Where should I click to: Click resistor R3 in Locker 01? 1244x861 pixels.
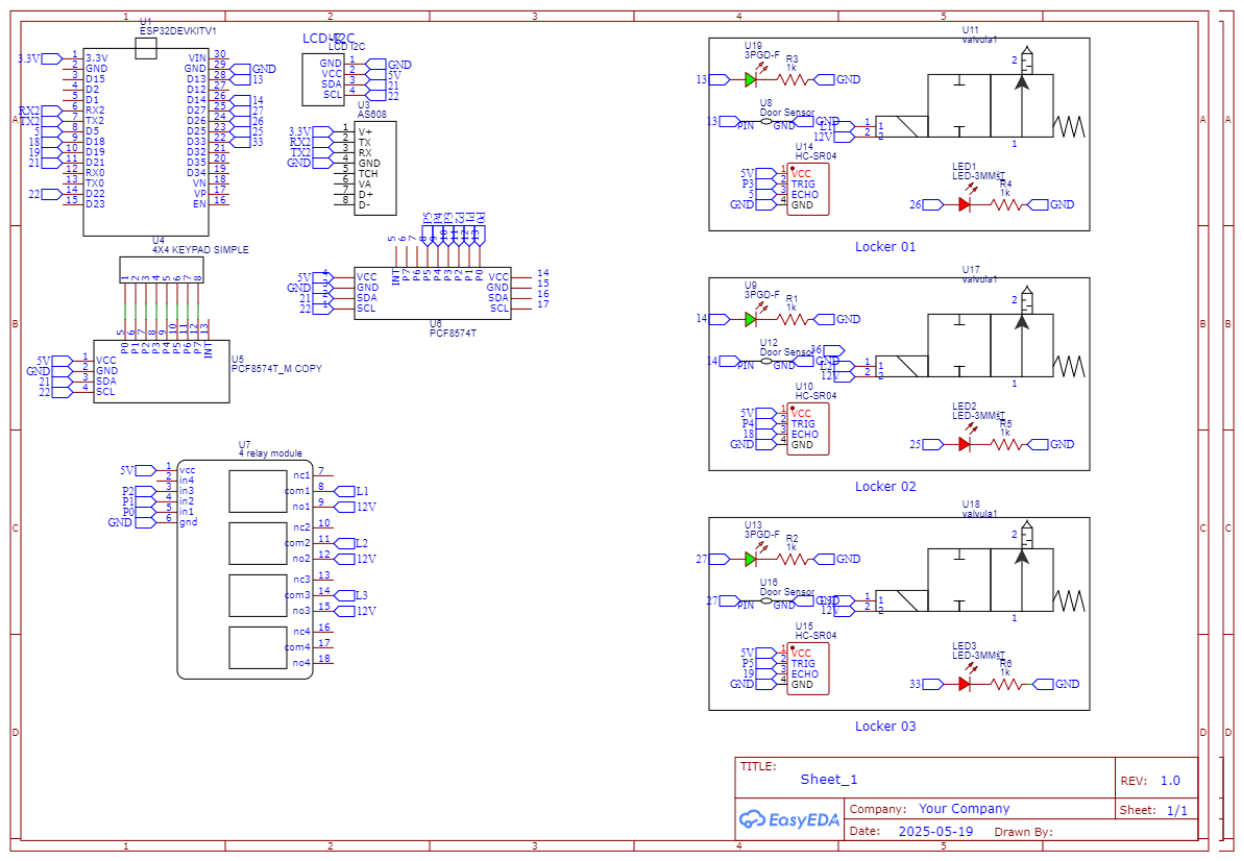[x=792, y=79]
